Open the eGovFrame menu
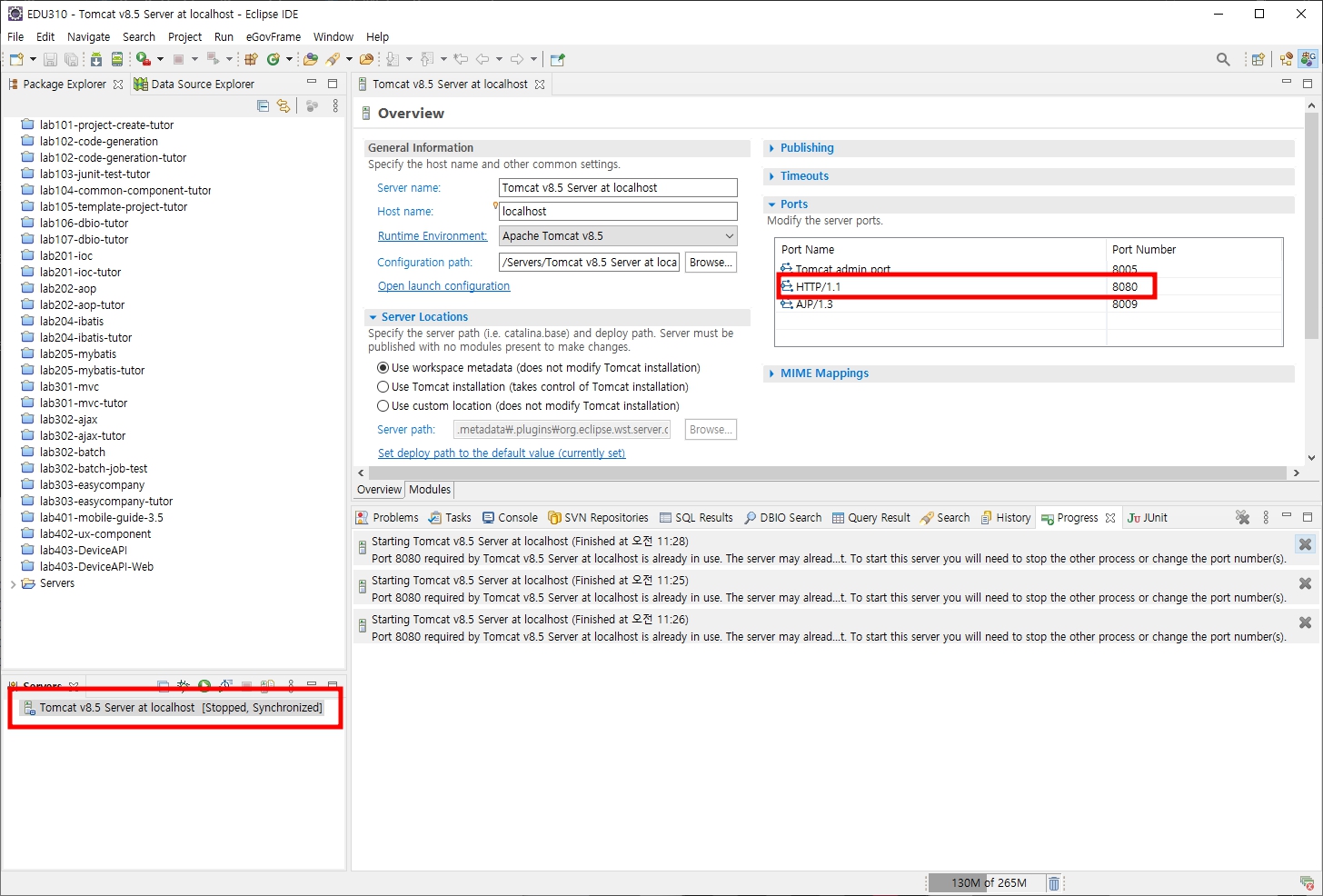This screenshot has width=1323, height=896. (x=274, y=36)
